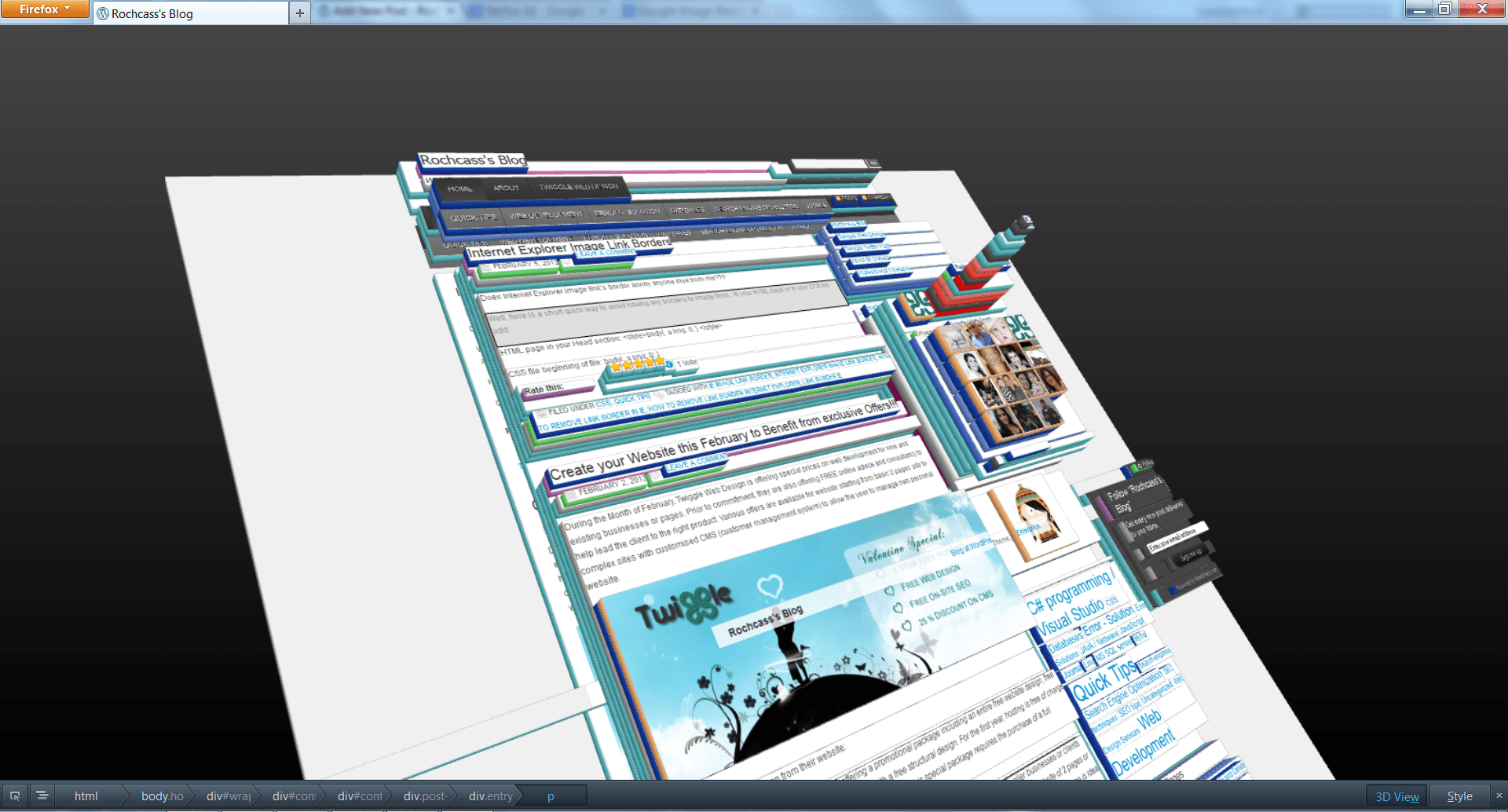The width and height of the screenshot is (1508, 812).
Task: Click Internet Explorer Image Link Borders heading
Action: tap(569, 247)
